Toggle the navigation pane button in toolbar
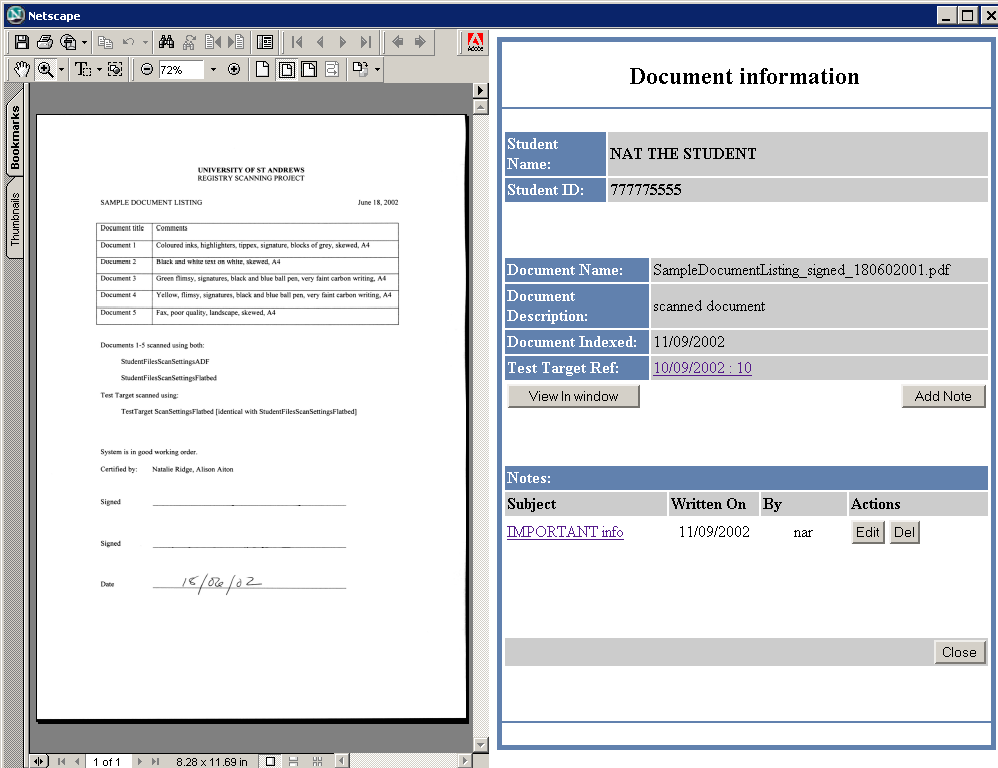998x768 pixels. click(265, 42)
